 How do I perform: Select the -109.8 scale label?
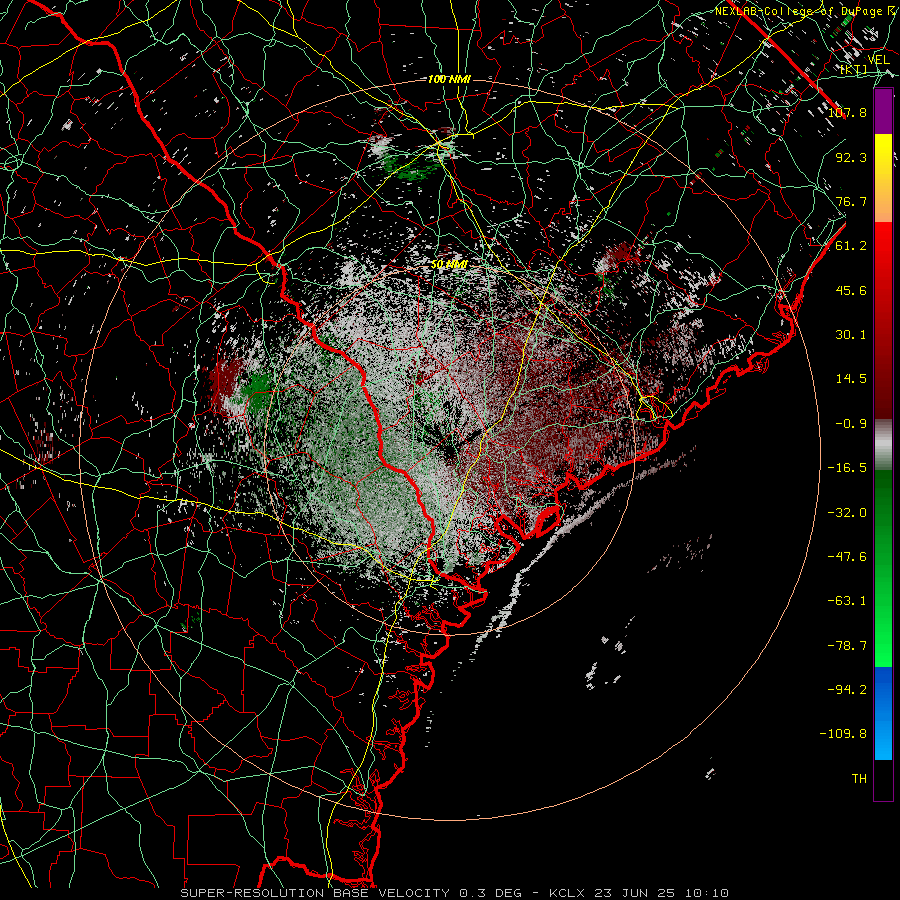point(844,734)
